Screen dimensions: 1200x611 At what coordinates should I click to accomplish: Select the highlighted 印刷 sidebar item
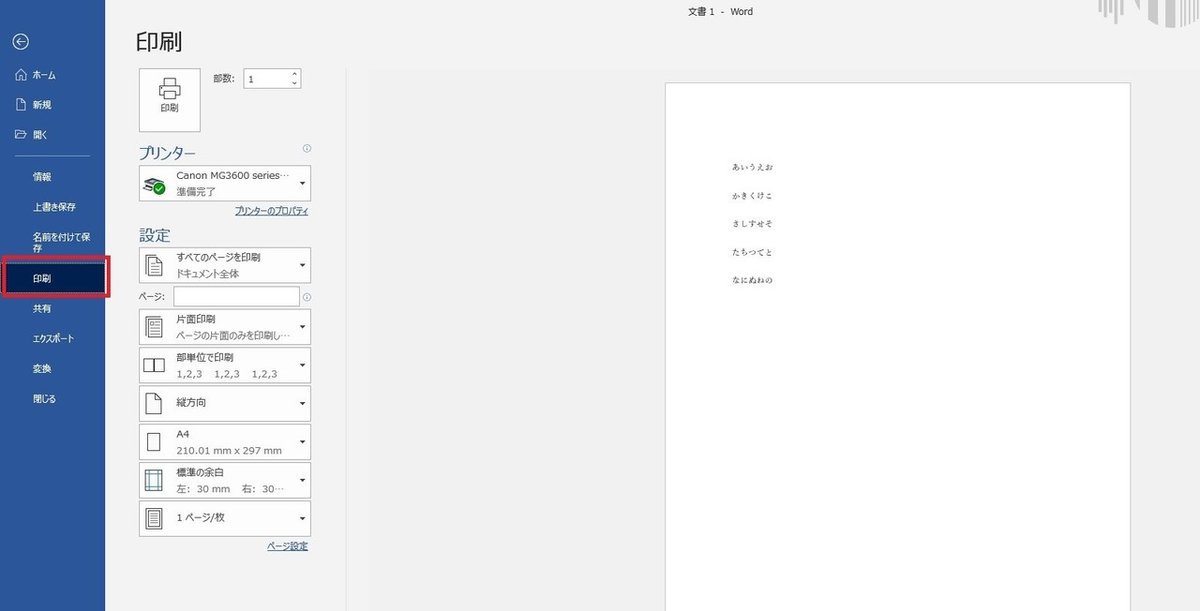pyautogui.click(x=55, y=277)
